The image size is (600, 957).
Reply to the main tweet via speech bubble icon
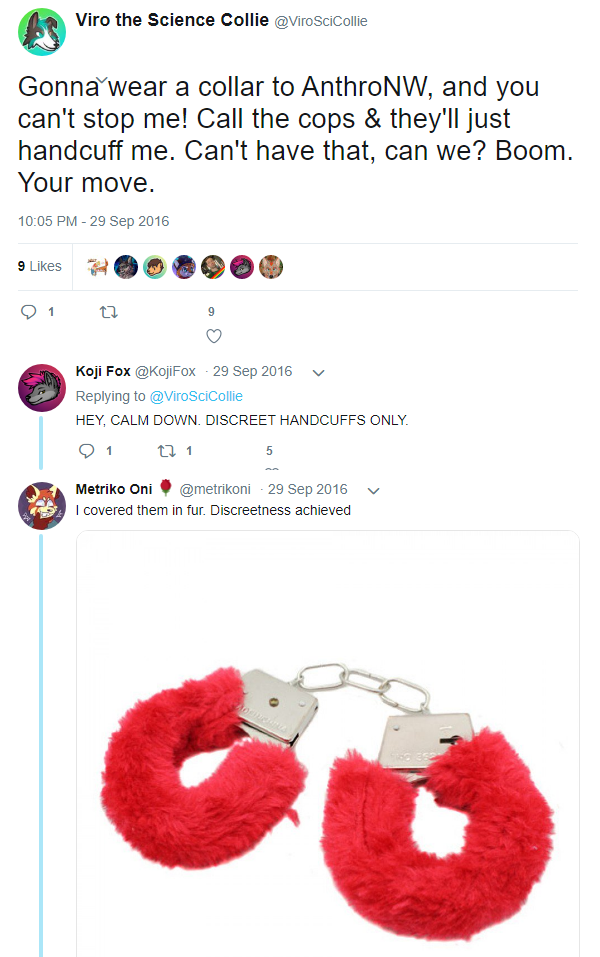[x=29, y=312]
